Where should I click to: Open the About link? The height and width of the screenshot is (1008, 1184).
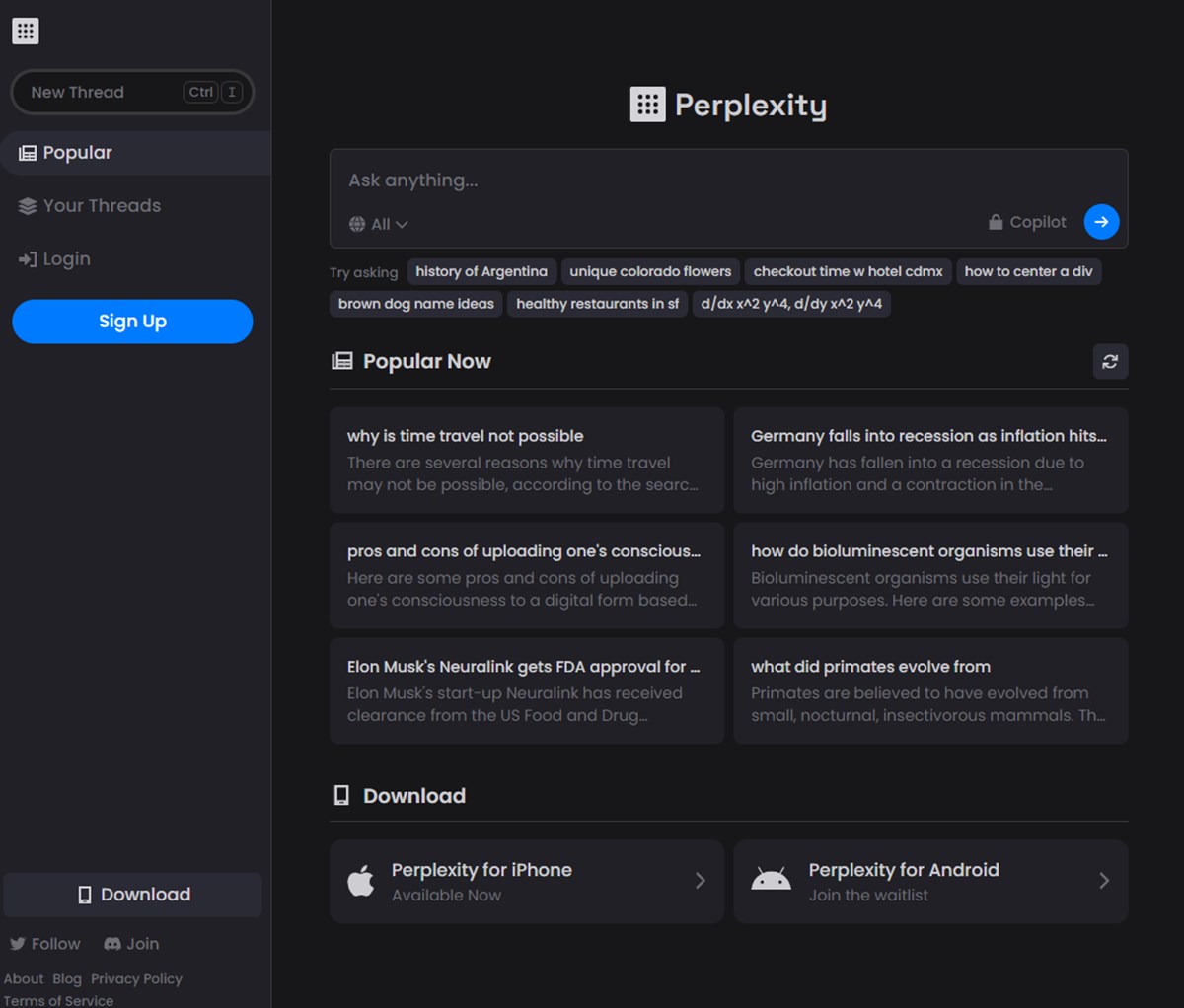[24, 979]
